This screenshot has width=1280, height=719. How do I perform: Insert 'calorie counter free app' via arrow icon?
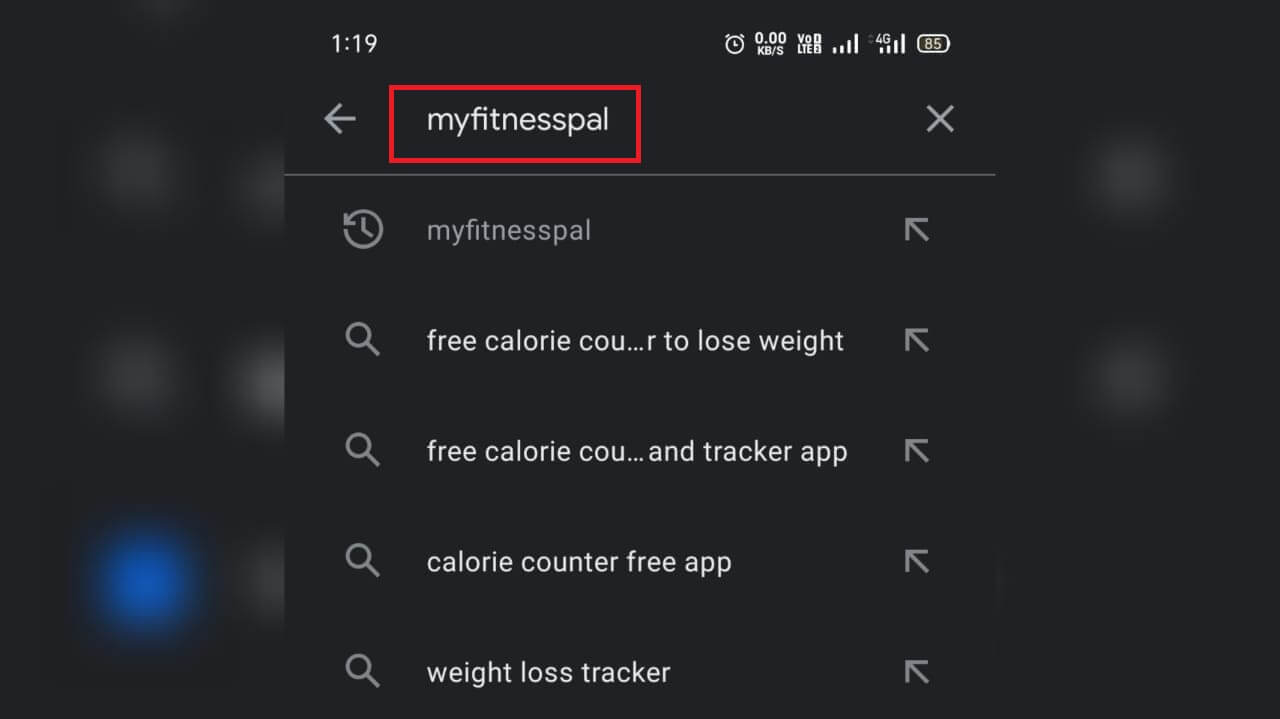[x=916, y=561]
